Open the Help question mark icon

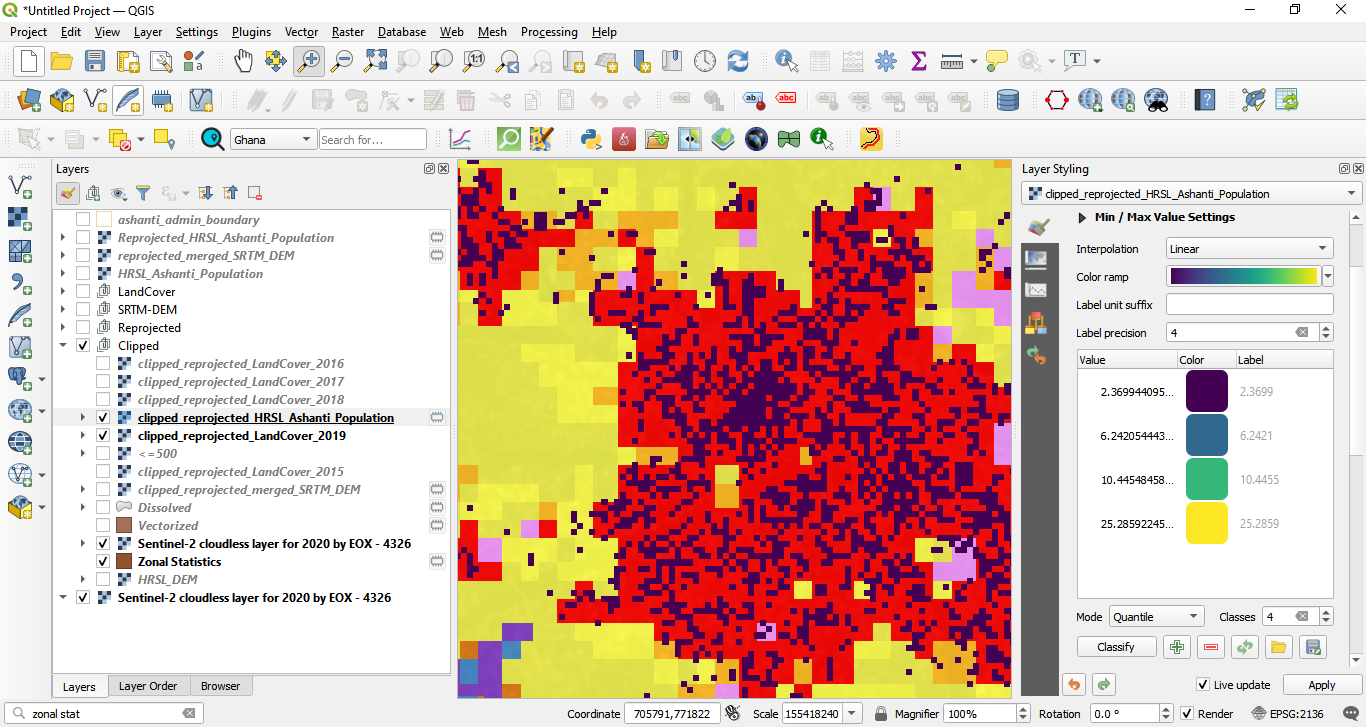pos(1206,100)
